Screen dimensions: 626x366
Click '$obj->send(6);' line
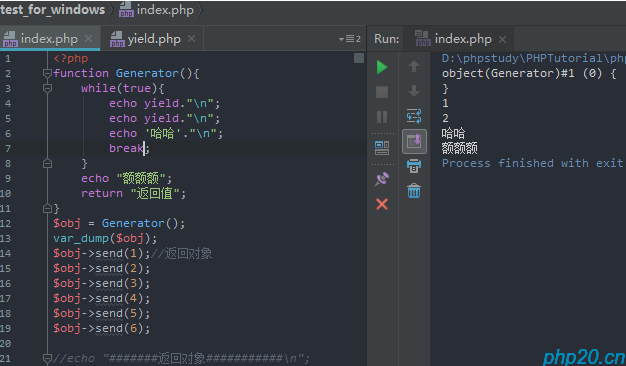click(x=102, y=328)
